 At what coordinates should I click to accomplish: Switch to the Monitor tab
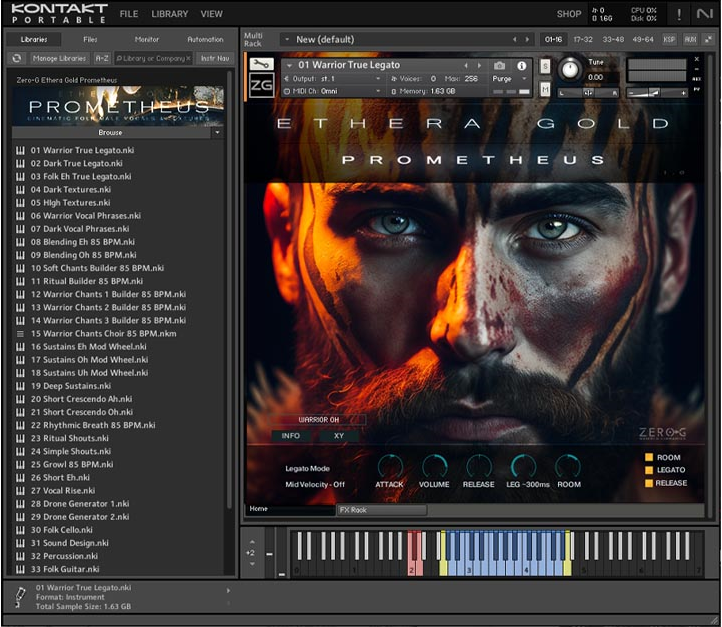[x=147, y=40]
